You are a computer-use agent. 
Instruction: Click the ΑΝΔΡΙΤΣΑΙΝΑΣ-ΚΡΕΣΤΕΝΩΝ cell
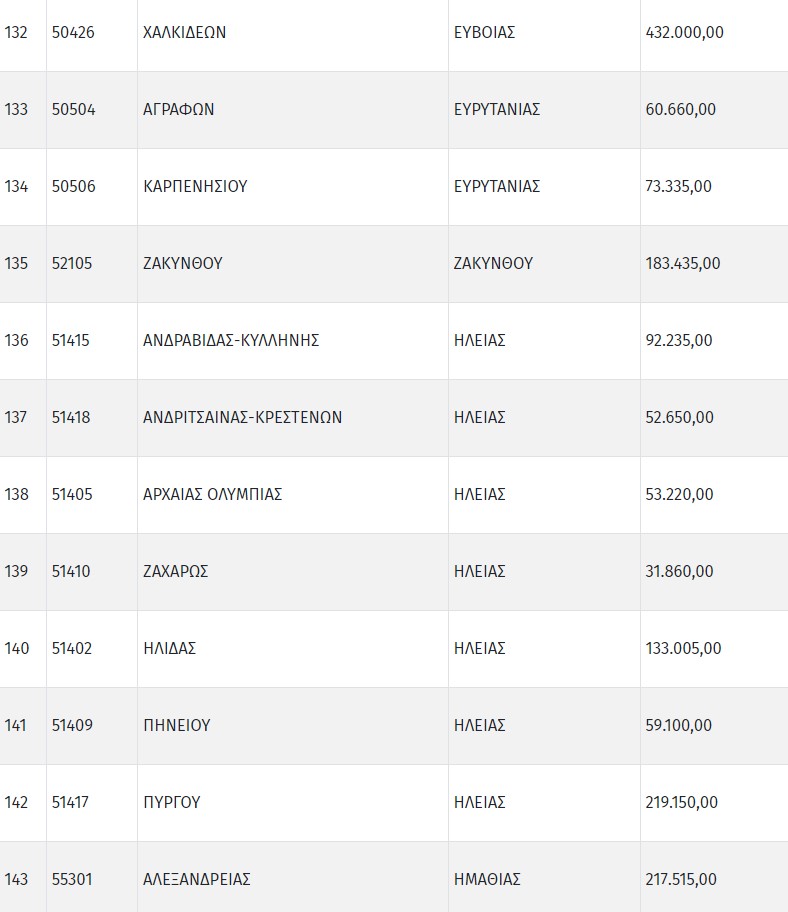tap(243, 417)
